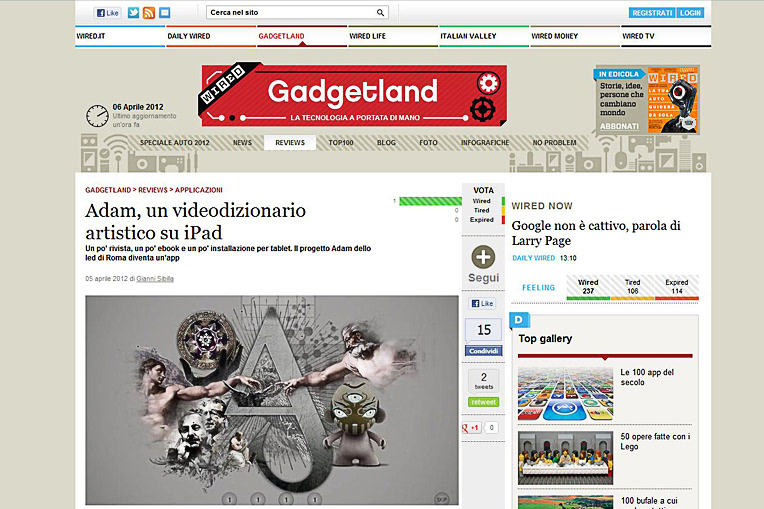
Task: Click REVIEWS in the breadcrumb
Action: (153, 190)
